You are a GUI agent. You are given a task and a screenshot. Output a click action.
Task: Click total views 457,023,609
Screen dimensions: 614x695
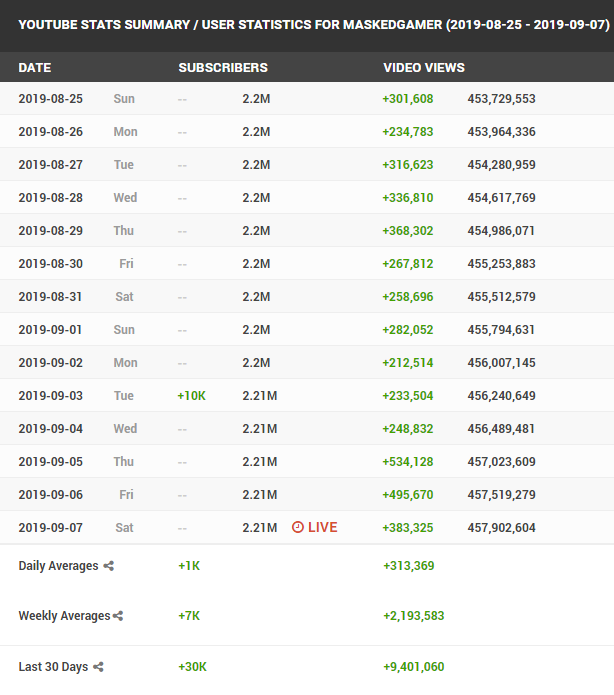click(x=501, y=462)
